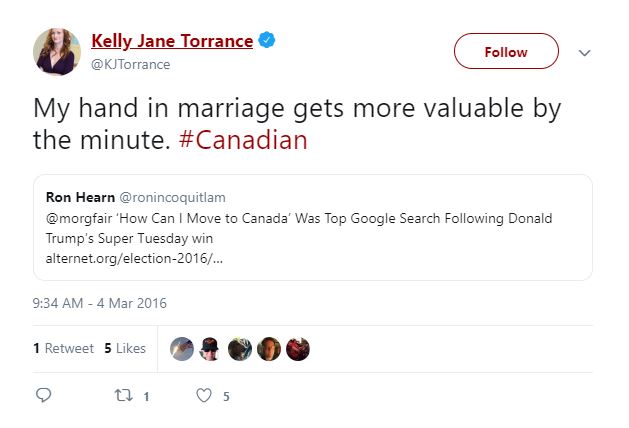Click the blue verified badge icon
The height and width of the screenshot is (428, 629).
(267, 41)
